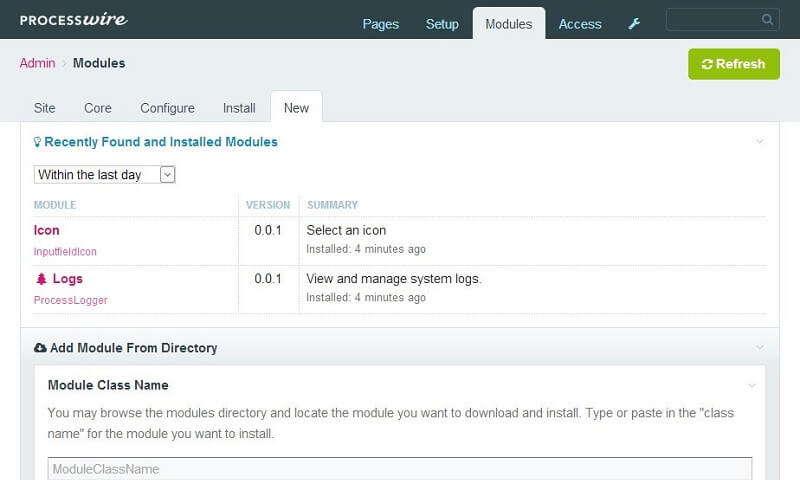Image resolution: width=800 pixels, height=480 pixels.
Task: Click the ModuleClassName input field
Action: [399, 469]
